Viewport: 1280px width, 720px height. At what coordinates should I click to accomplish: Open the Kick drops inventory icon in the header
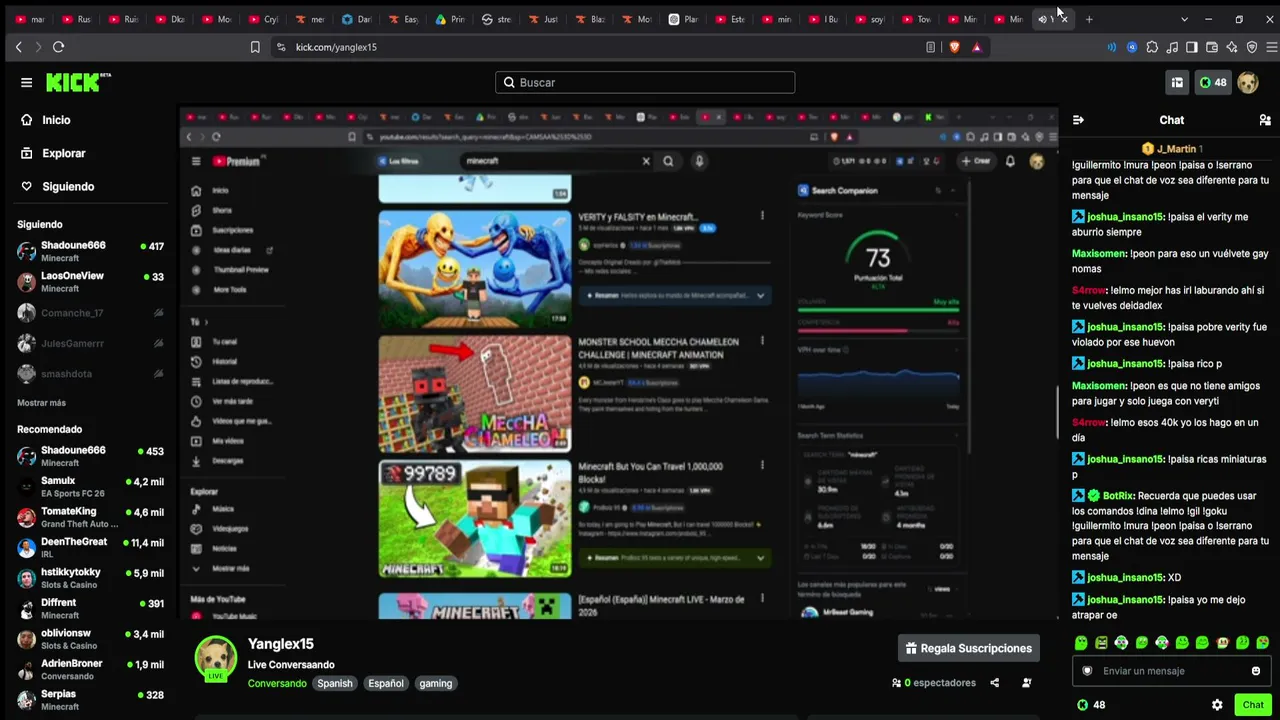point(1177,83)
